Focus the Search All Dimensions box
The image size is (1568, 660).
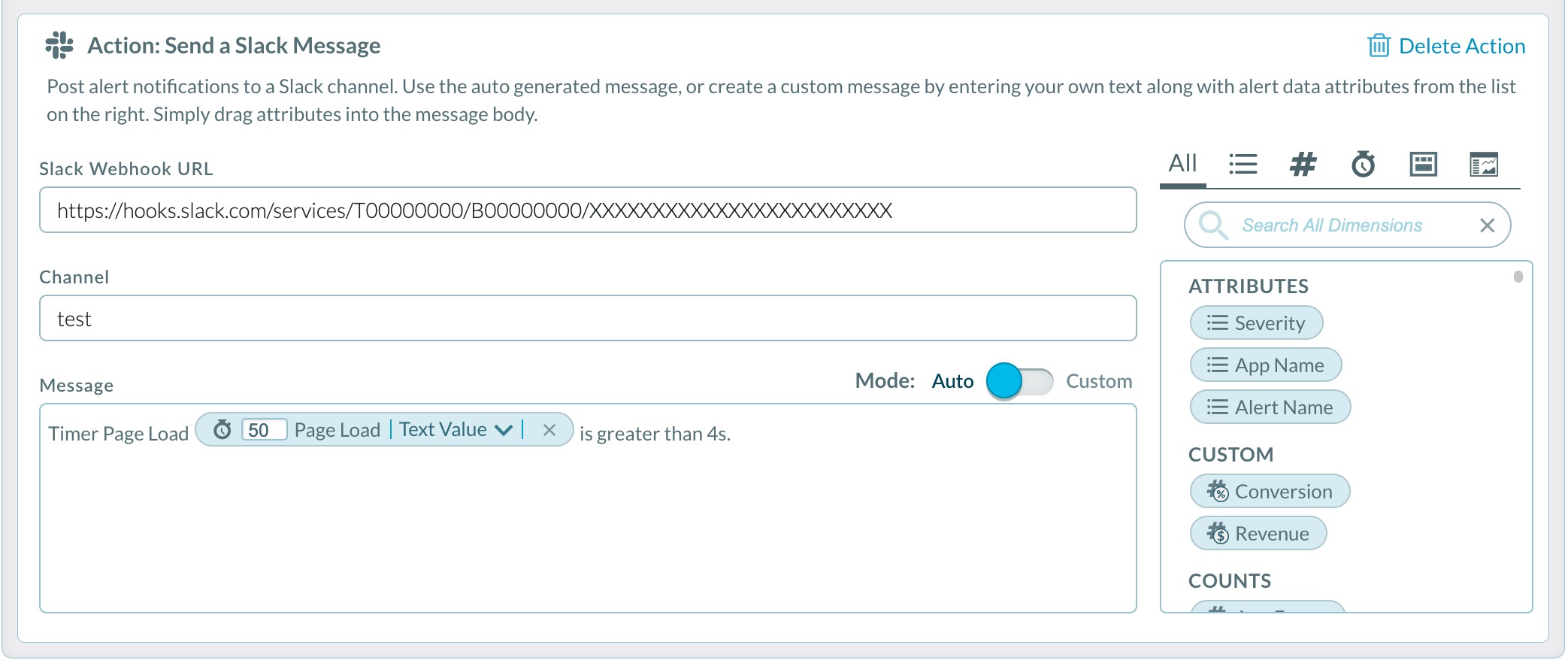[1347, 225]
